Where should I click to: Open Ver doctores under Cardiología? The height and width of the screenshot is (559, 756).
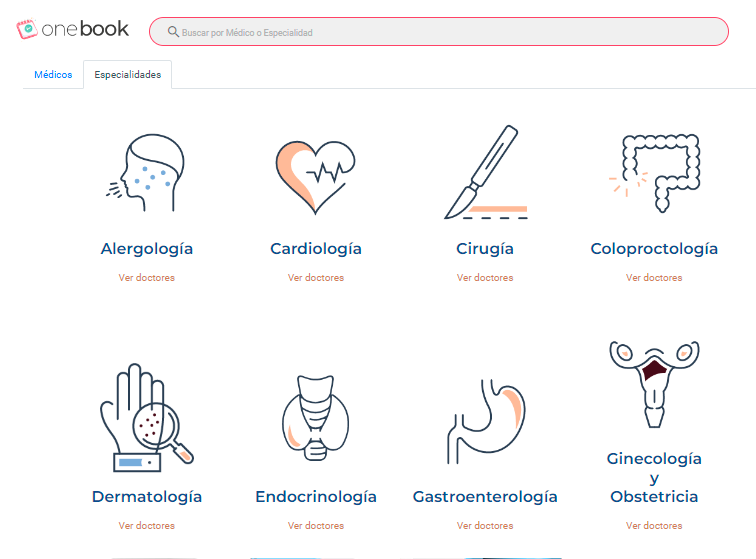point(316,278)
